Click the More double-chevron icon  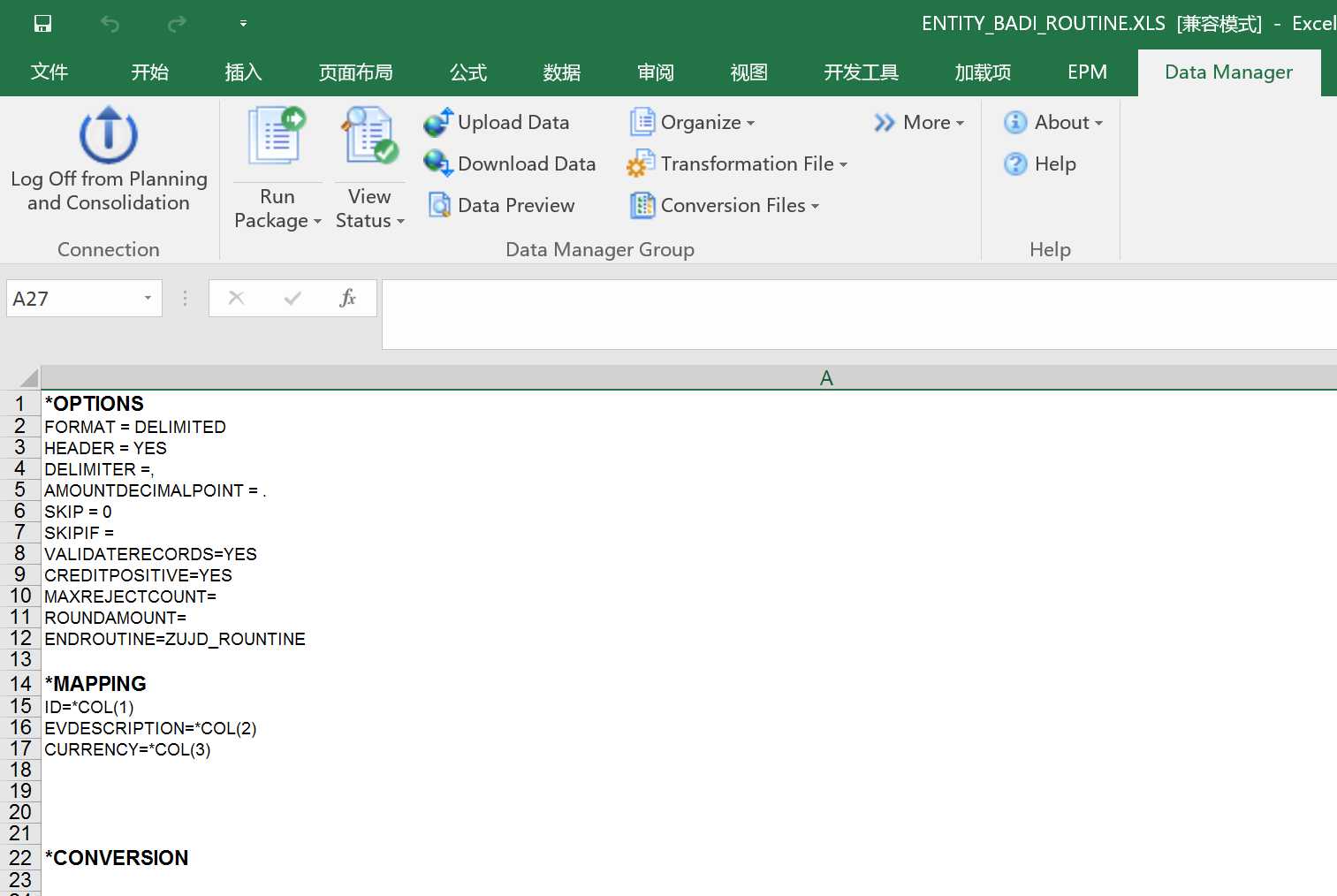885,123
